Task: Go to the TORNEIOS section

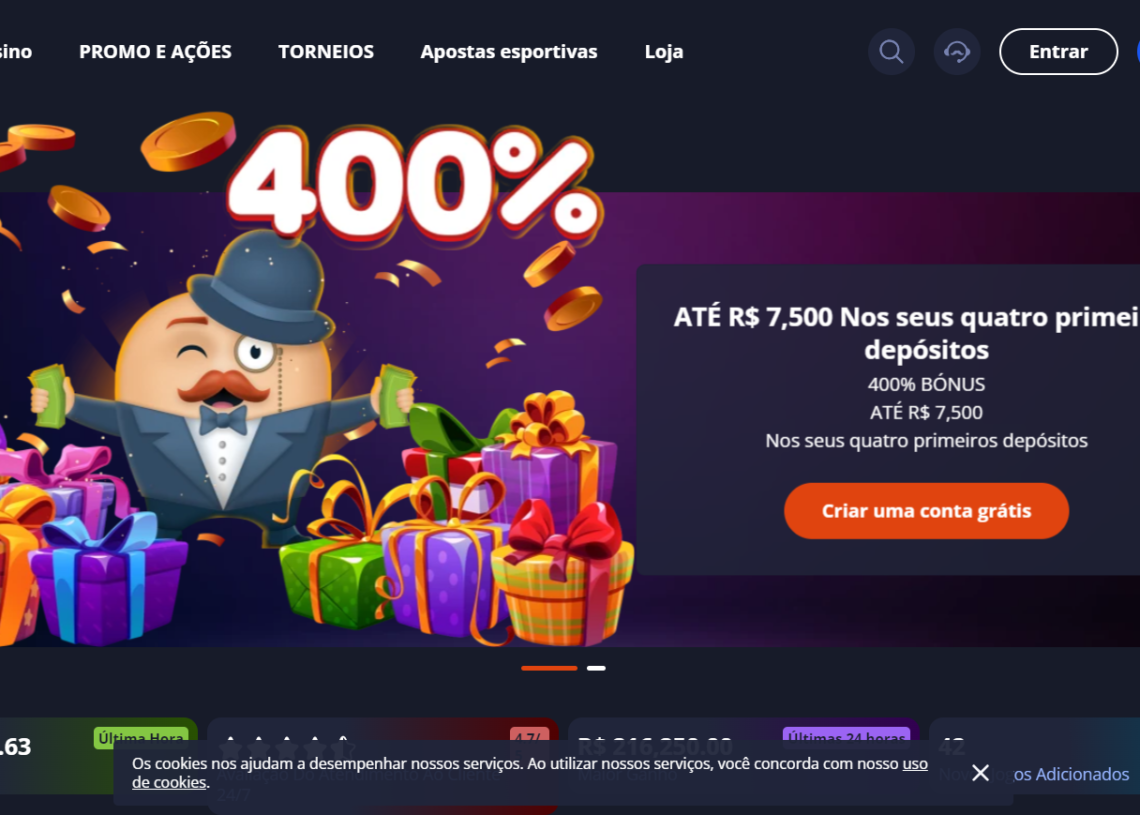Action: coord(326,52)
